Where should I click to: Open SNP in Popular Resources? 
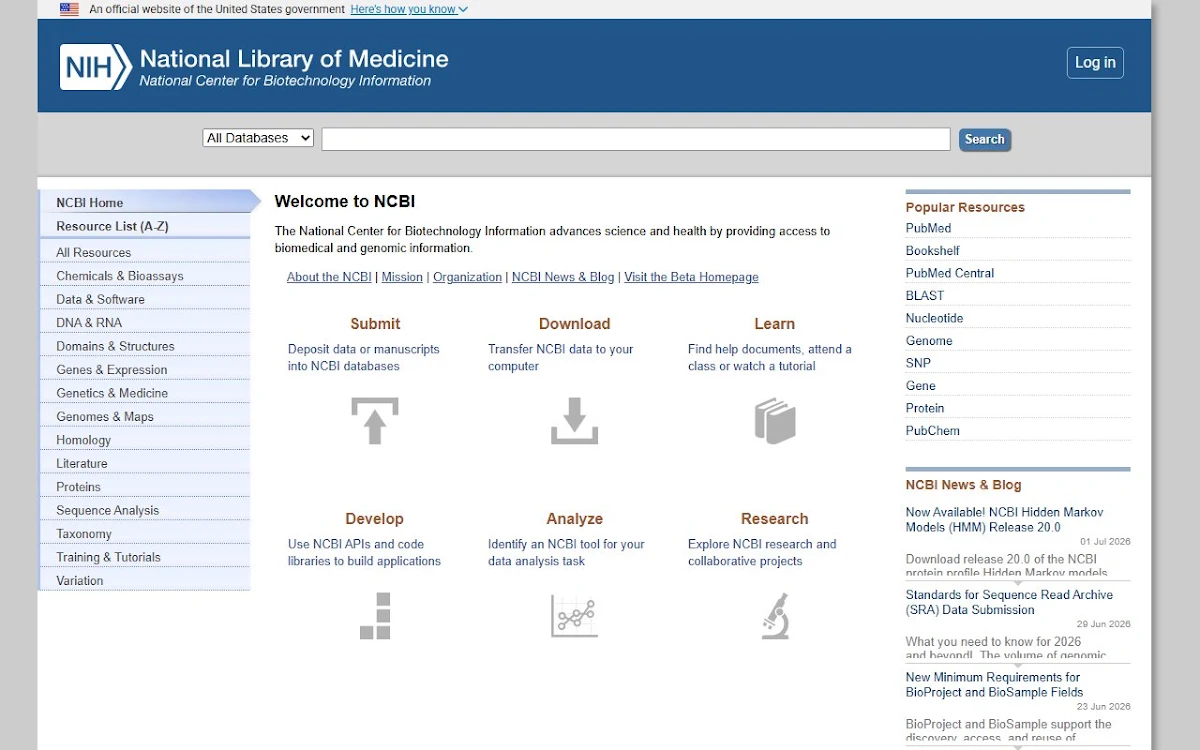tap(918, 363)
